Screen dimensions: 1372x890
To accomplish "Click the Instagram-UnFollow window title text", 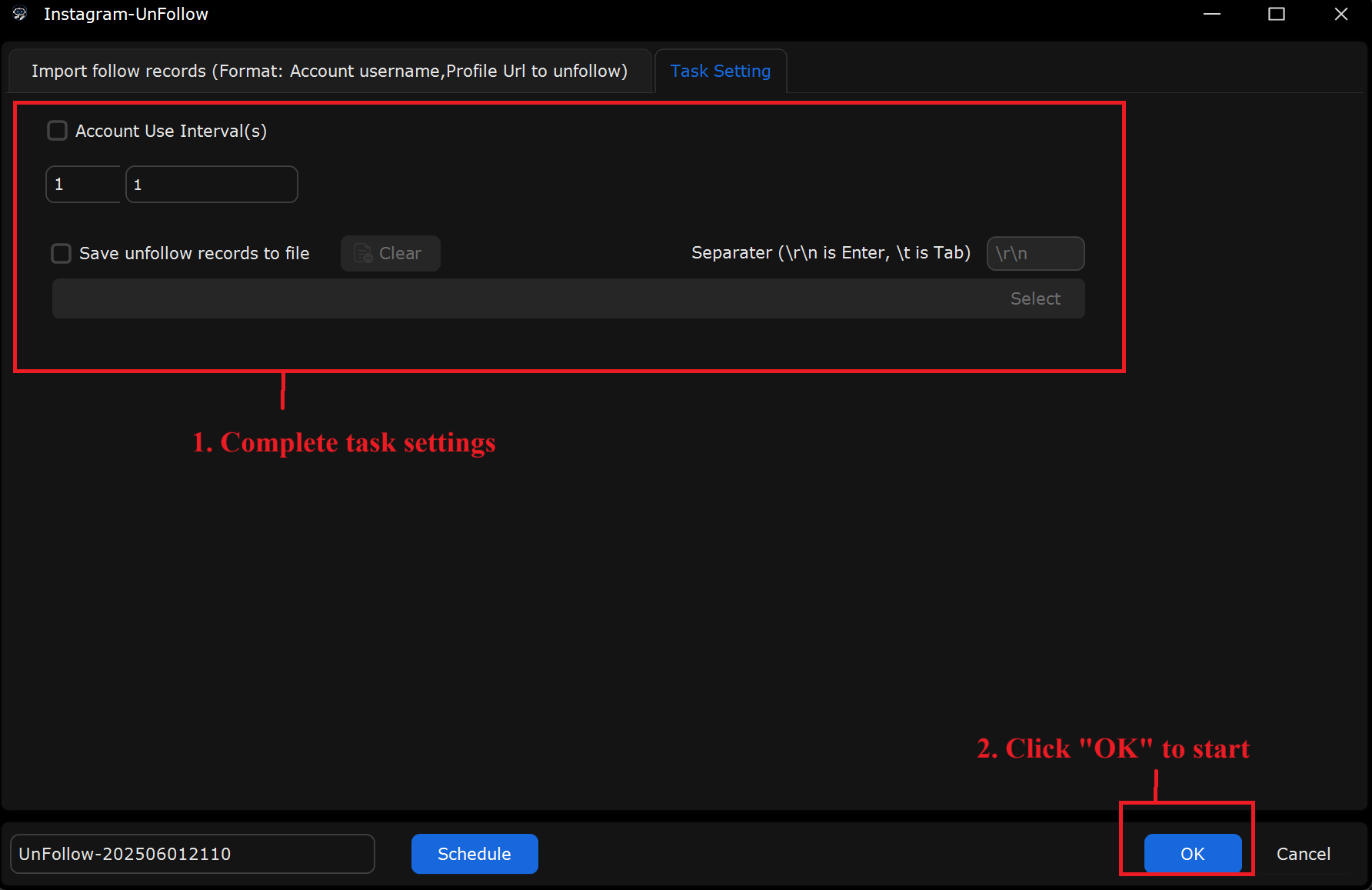I will [x=126, y=14].
